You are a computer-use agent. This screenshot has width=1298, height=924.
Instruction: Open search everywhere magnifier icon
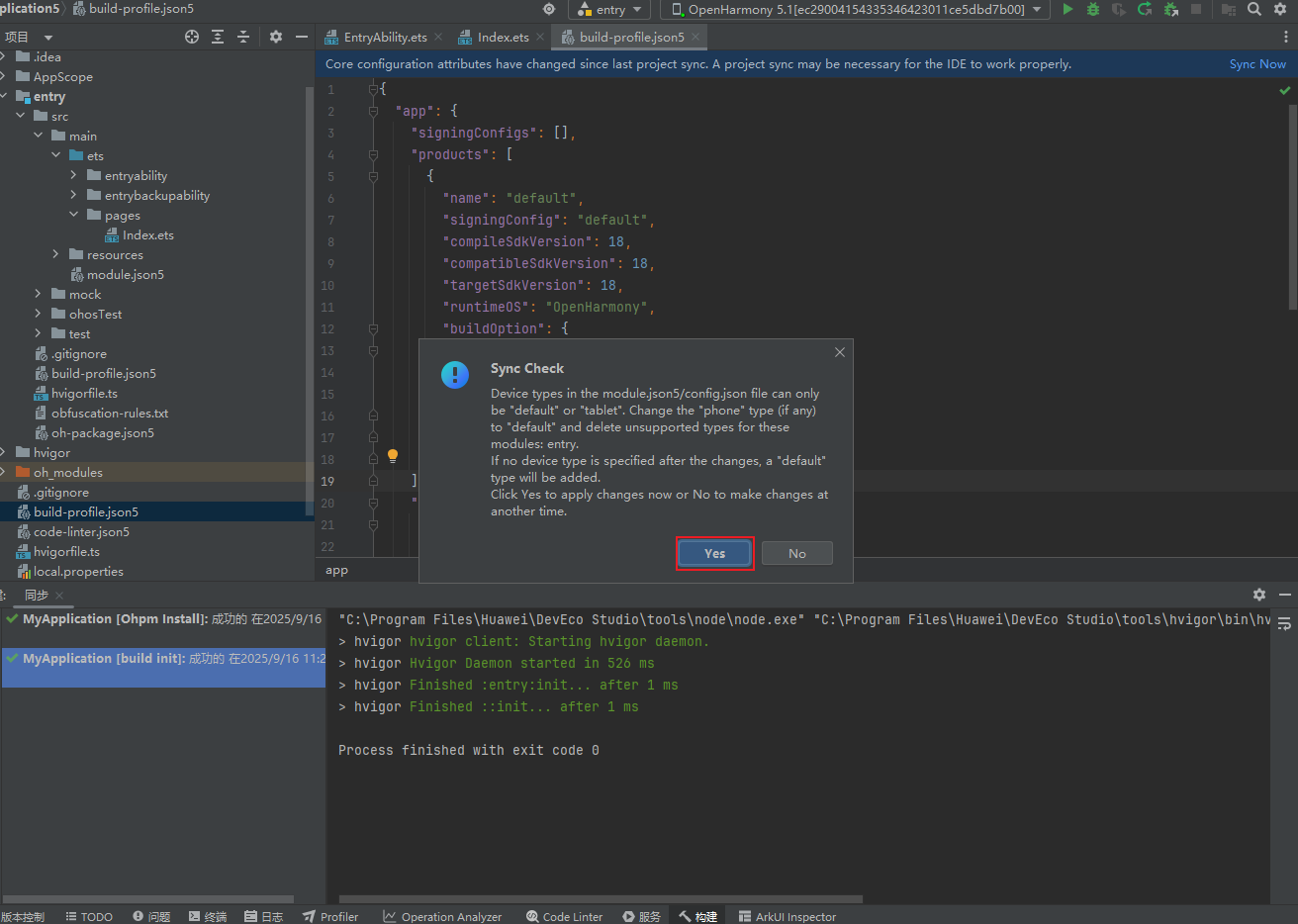pyautogui.click(x=1254, y=9)
